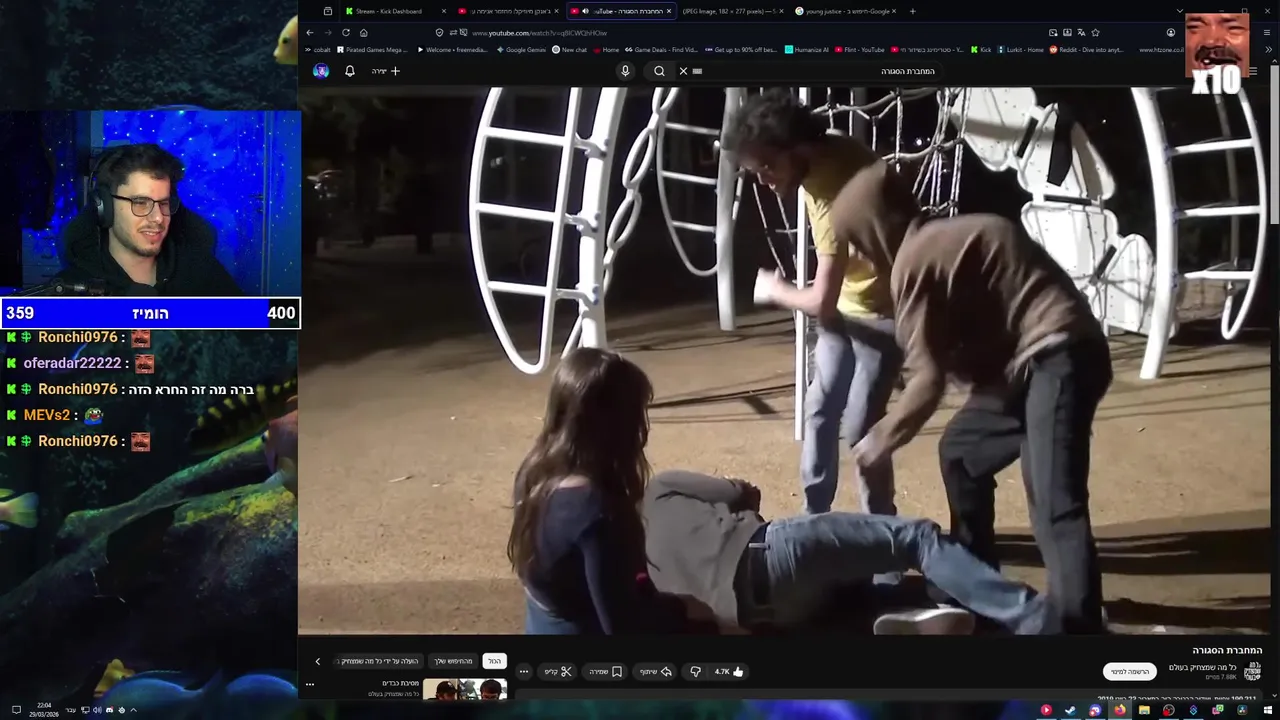1280x720 pixels.
Task: Click the browser back arrow
Action: pos(310,32)
